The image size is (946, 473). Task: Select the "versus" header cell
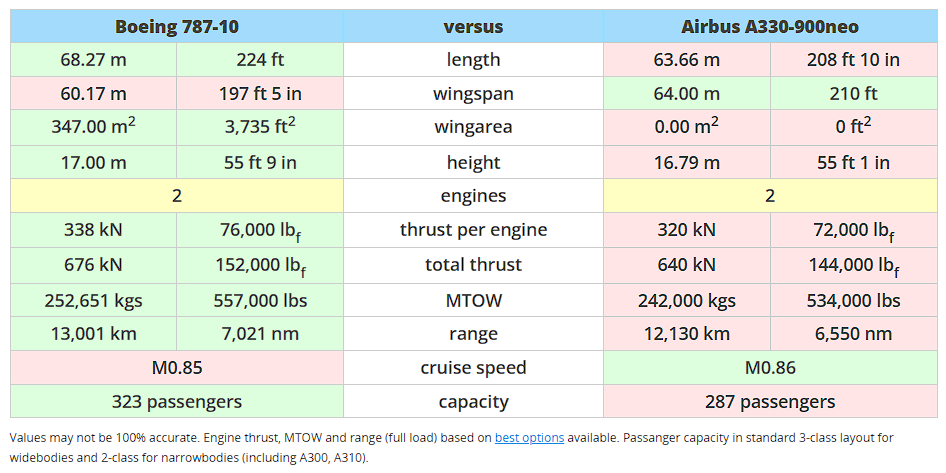tap(473, 26)
